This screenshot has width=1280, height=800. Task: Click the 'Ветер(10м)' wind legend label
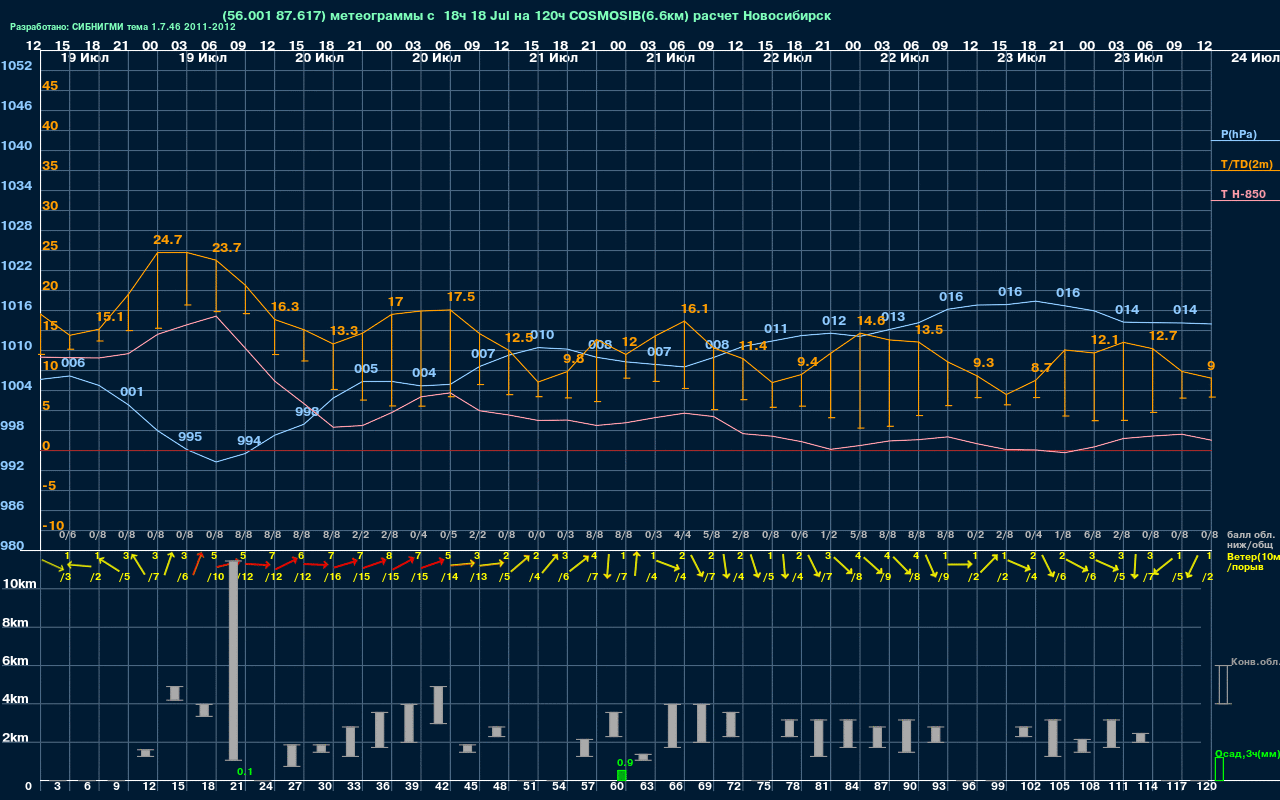1252,556
